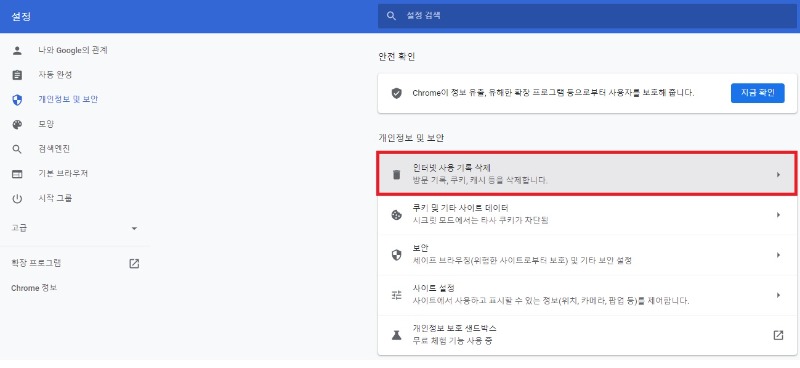Image resolution: width=800 pixels, height=368 pixels.
Task: Click the cookie icon for 쿠키 및 기타 사이트 데이터
Action: click(396, 215)
